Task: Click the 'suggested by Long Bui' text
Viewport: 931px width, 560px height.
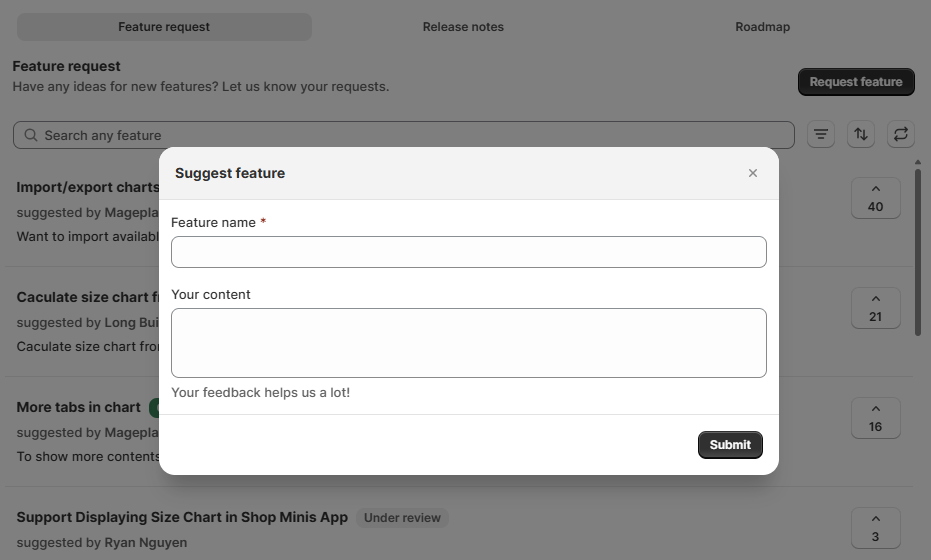Action: (x=88, y=322)
